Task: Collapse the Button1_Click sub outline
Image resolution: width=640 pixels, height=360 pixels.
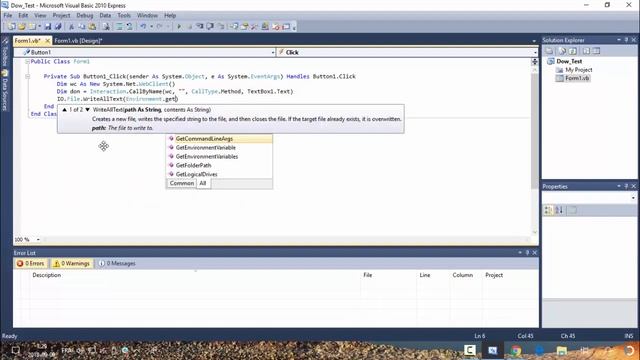Action: 27,76
